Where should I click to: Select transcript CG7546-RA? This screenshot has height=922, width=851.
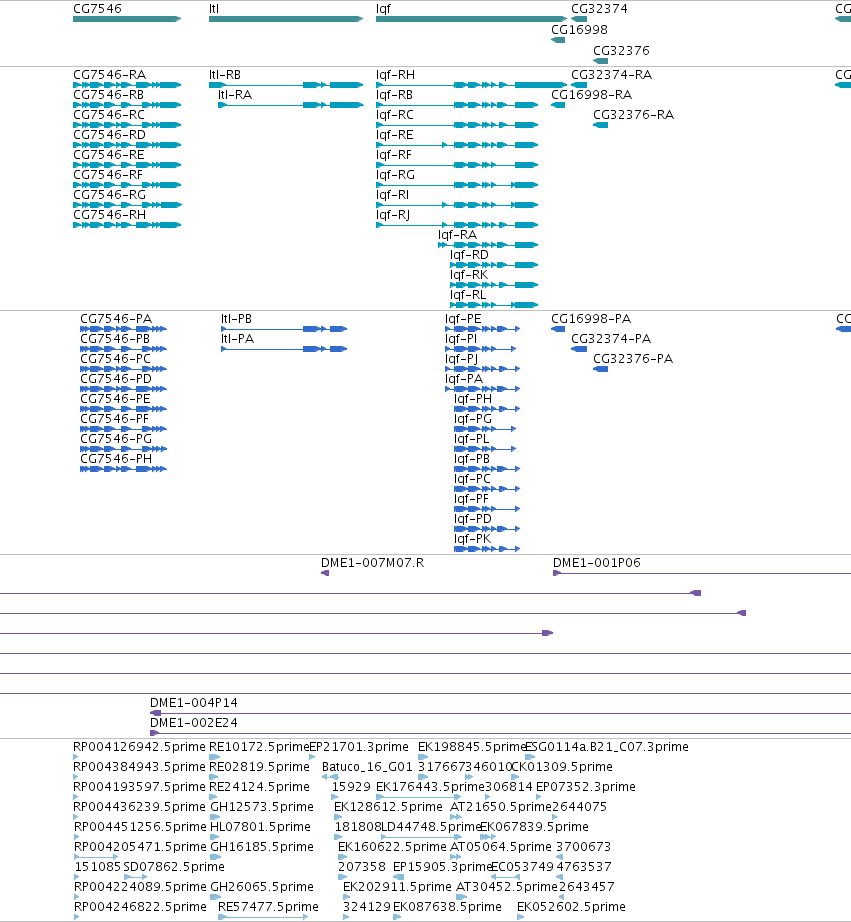[126, 85]
